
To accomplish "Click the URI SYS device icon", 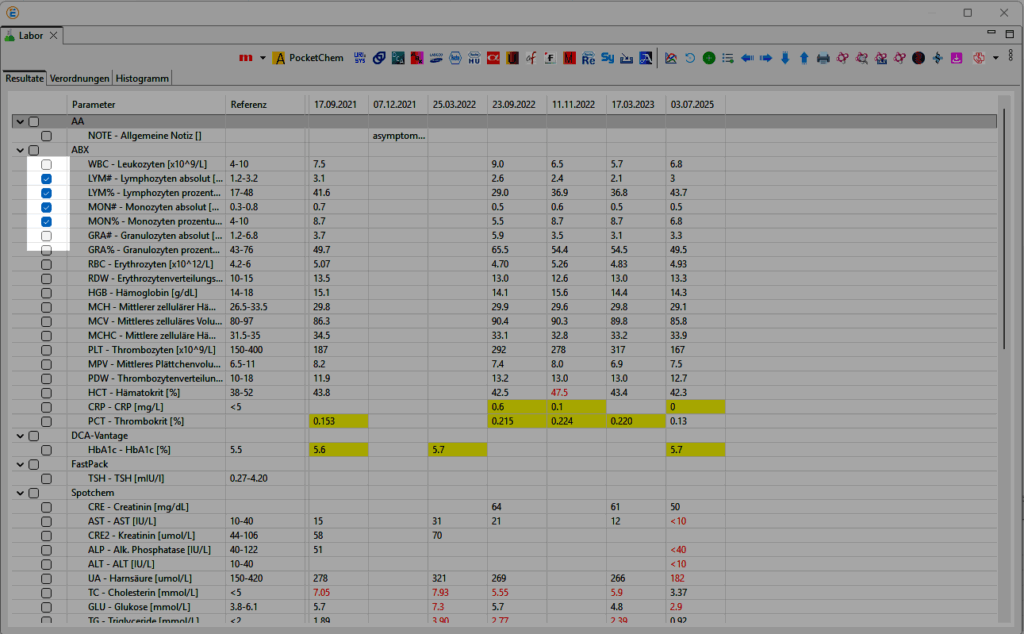I will click(361, 58).
